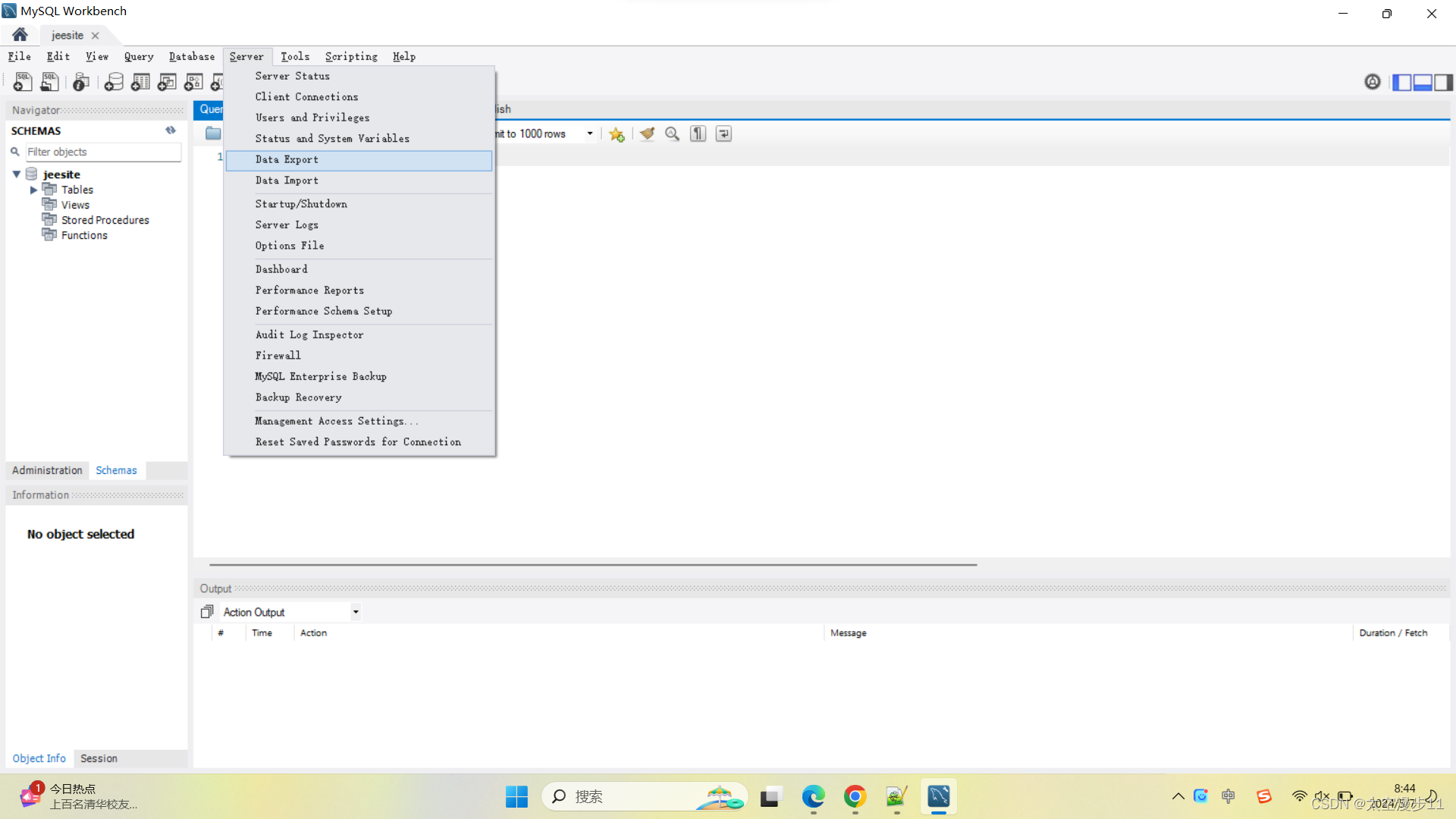The height and width of the screenshot is (819, 1456).
Task: Open SQL script file icon
Action: 50,82
